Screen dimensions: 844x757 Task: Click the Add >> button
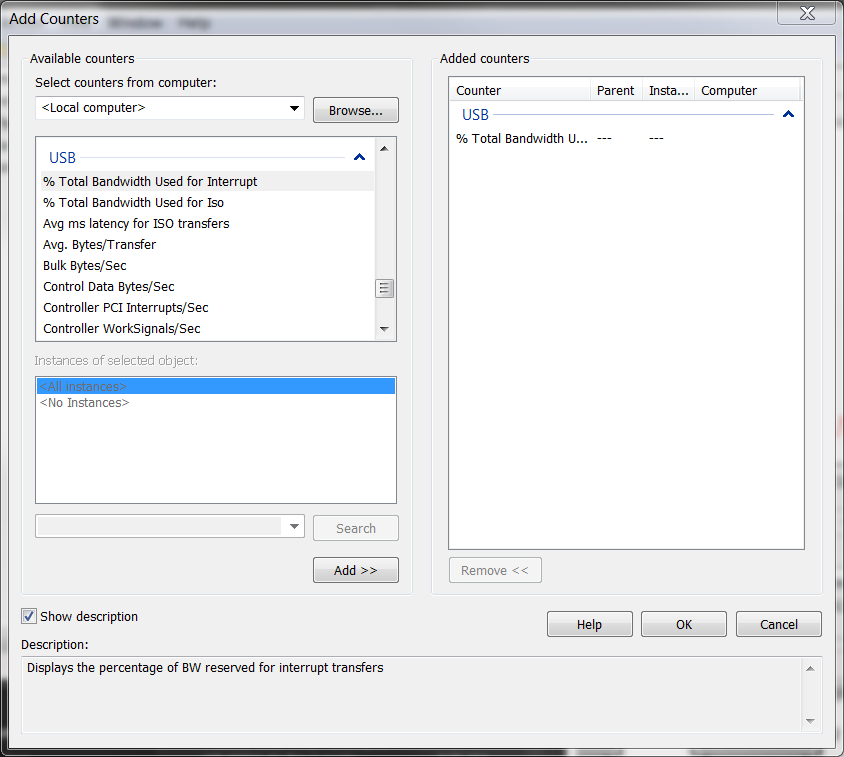355,569
